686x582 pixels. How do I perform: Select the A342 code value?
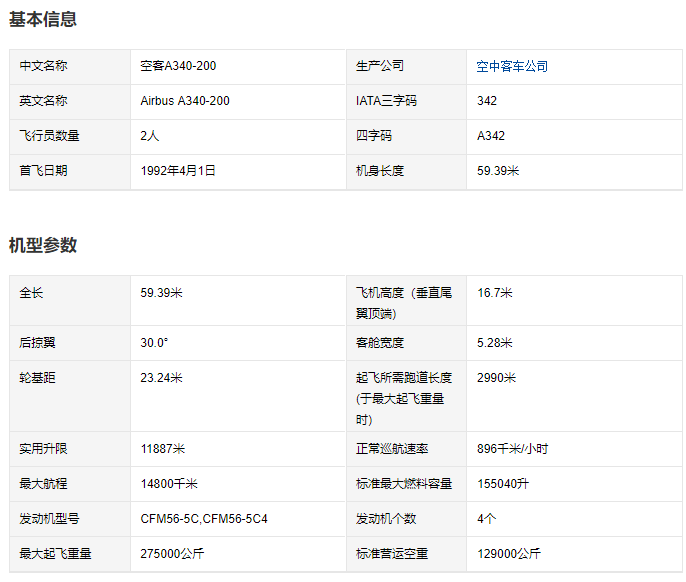pos(490,136)
